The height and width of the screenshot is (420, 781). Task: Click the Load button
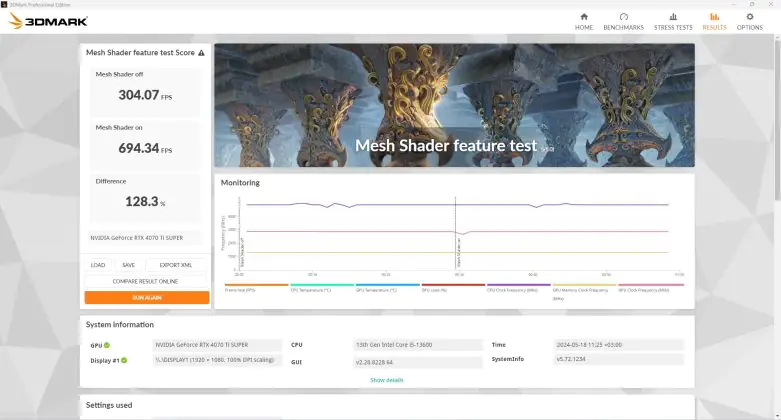[x=98, y=265]
